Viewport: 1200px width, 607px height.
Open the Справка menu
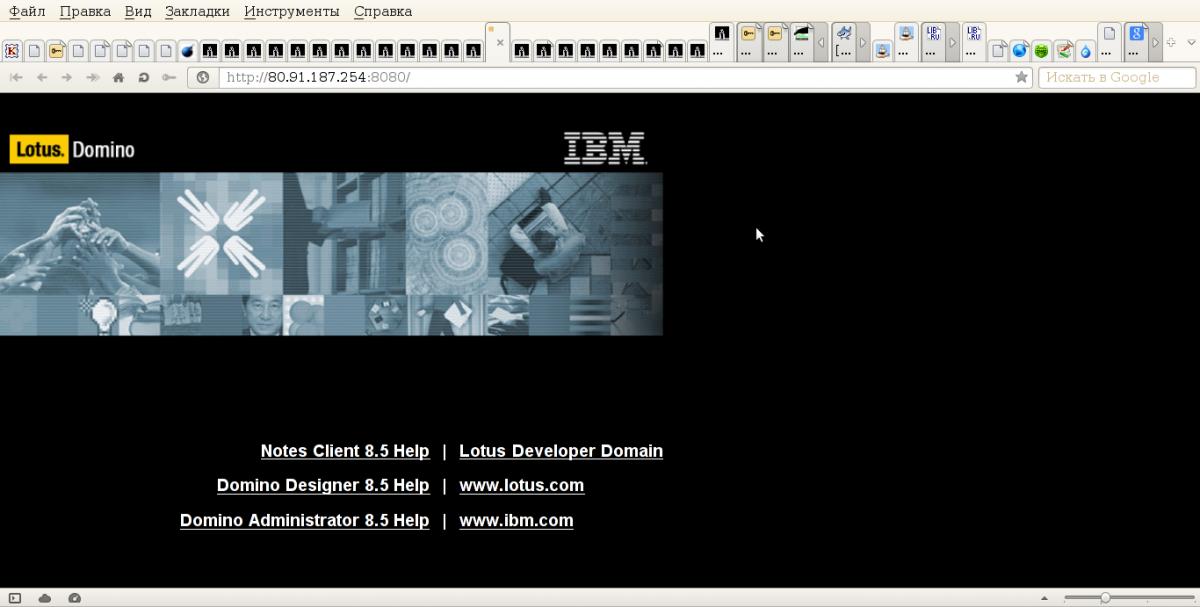coord(383,11)
